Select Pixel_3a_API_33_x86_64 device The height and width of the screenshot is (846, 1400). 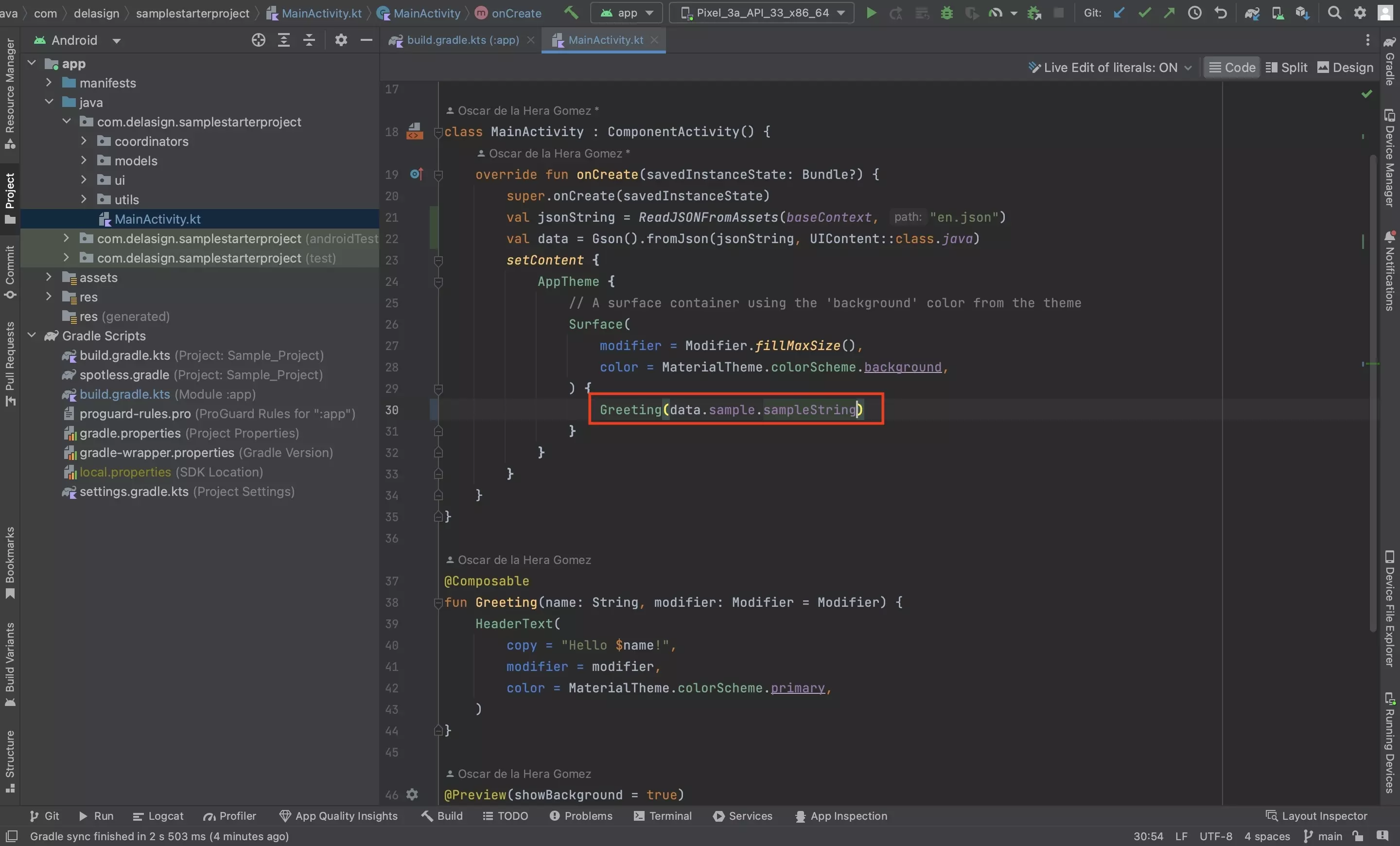pyautogui.click(x=765, y=12)
